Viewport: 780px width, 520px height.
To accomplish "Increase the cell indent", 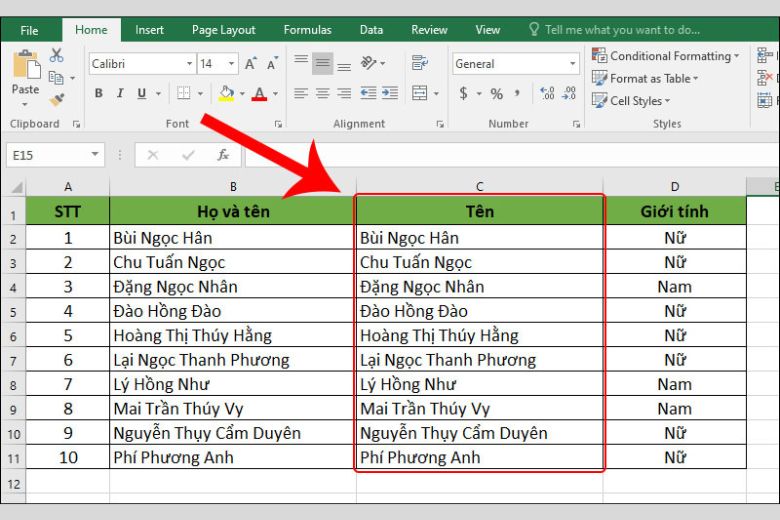I will 390,93.
